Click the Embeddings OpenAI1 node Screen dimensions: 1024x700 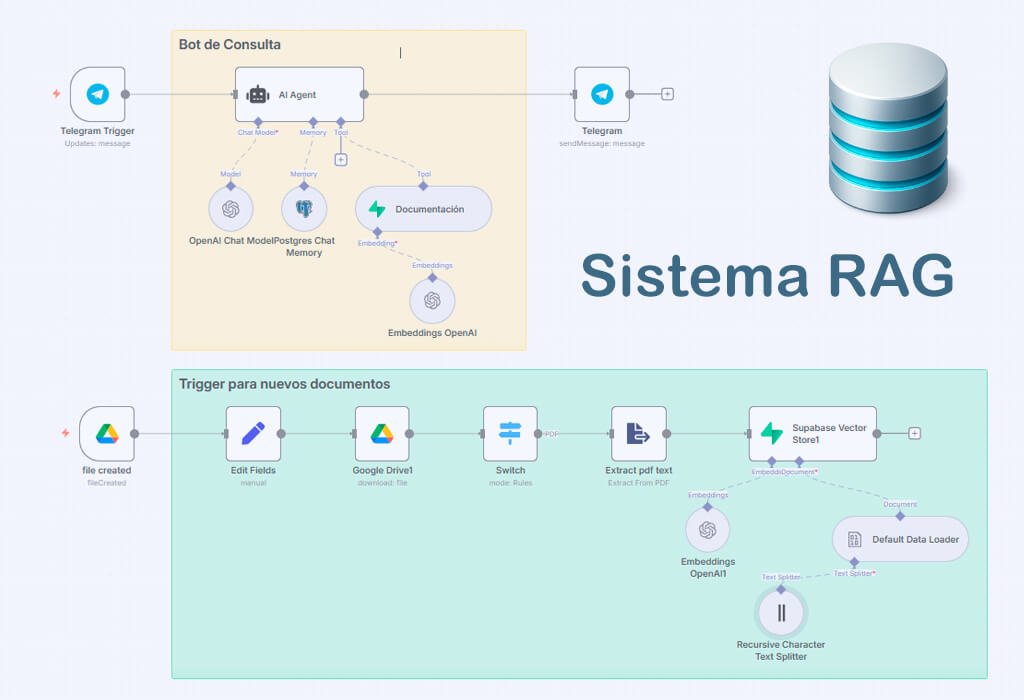[708, 530]
